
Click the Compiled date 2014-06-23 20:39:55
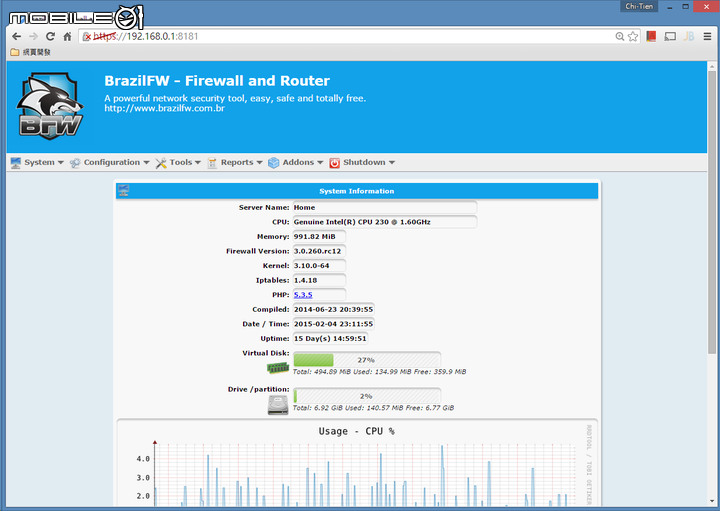pyautogui.click(x=333, y=309)
